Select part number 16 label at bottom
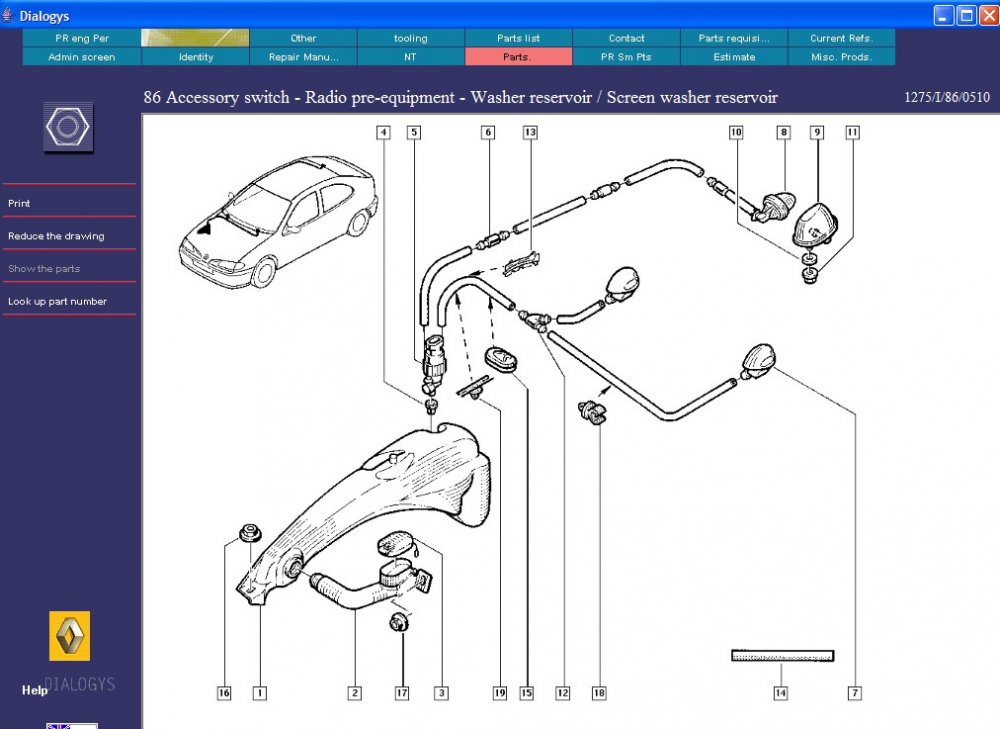Image resolution: width=1000 pixels, height=729 pixels. (x=224, y=693)
